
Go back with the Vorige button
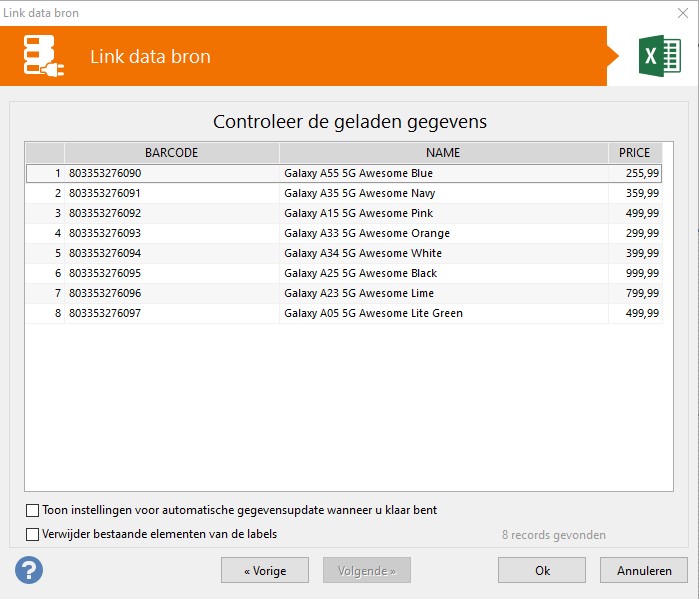click(x=265, y=570)
